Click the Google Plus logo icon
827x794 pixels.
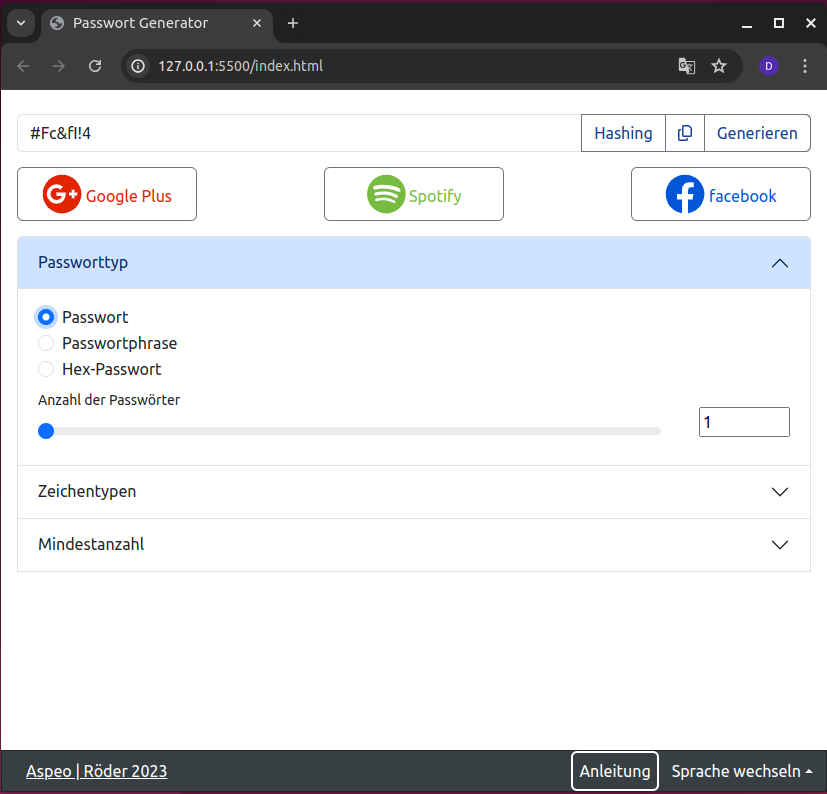62,194
